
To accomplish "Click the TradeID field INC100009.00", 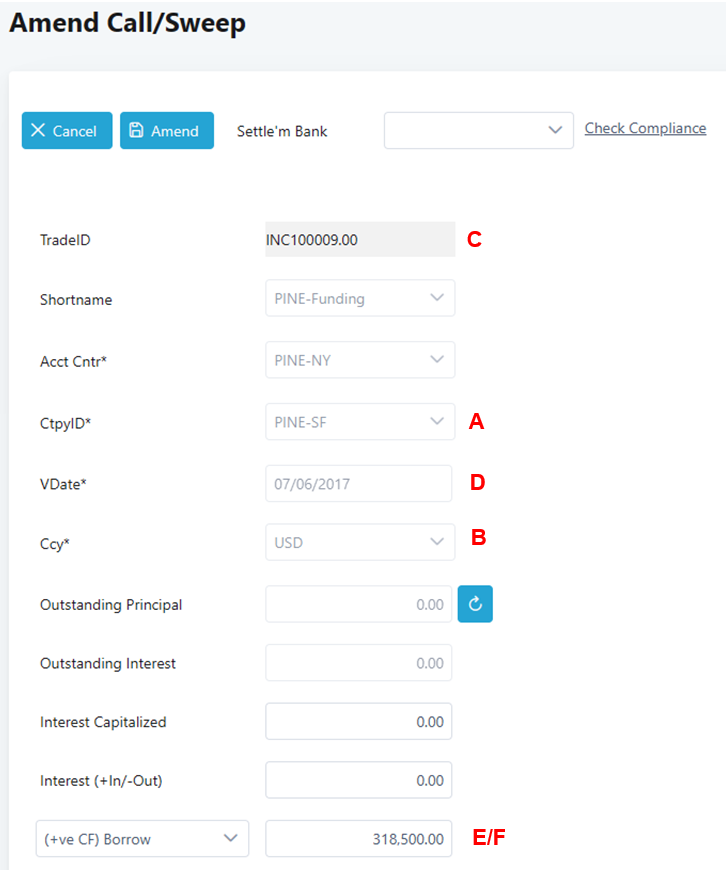I will tap(360, 240).
